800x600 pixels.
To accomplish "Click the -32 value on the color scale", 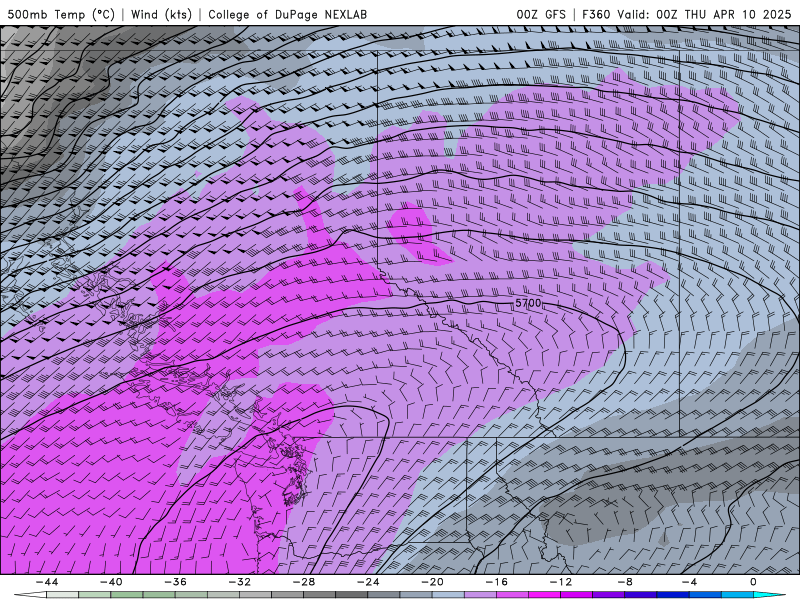I will point(239,582).
